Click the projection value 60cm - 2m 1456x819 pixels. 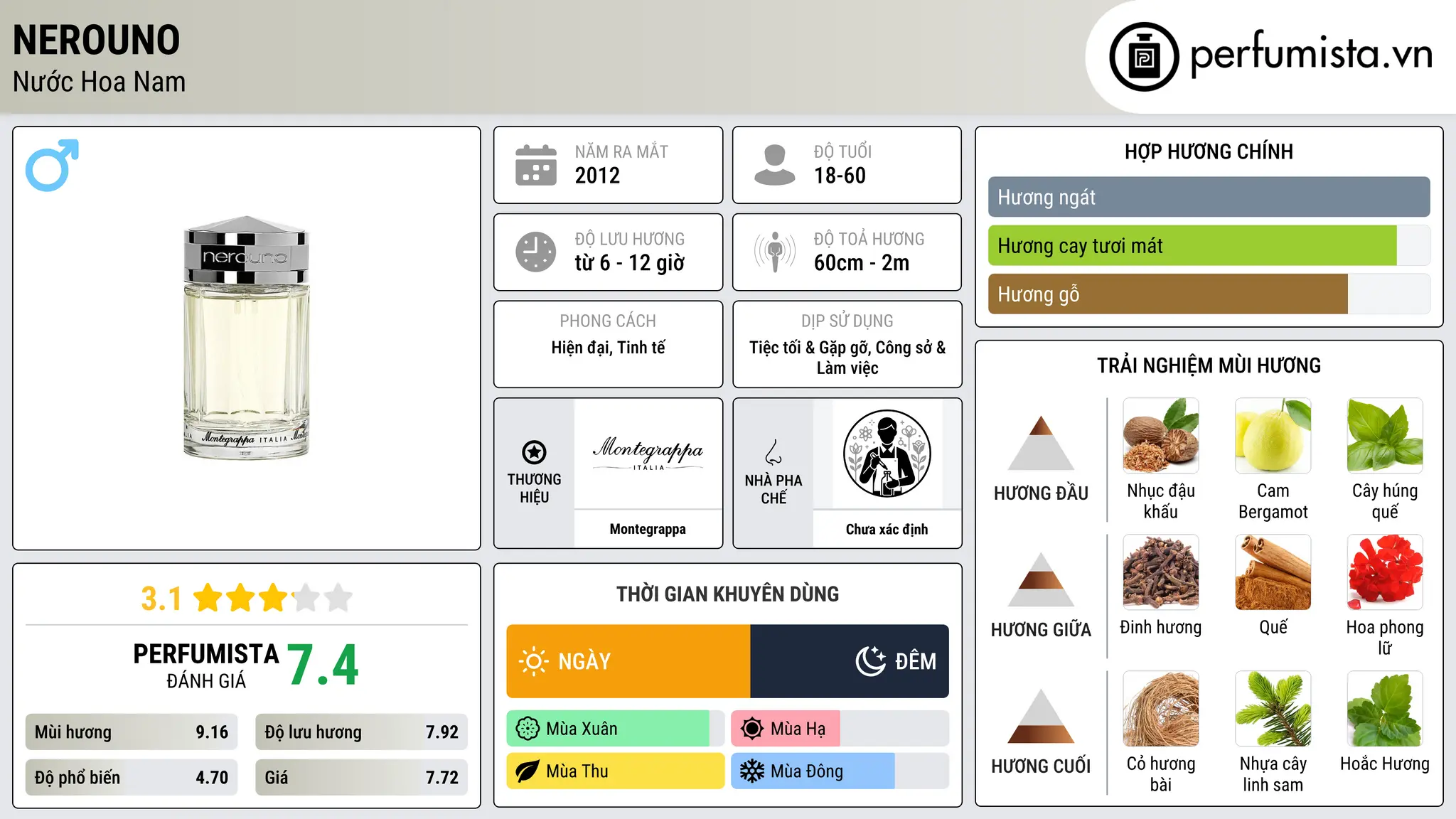(x=862, y=263)
